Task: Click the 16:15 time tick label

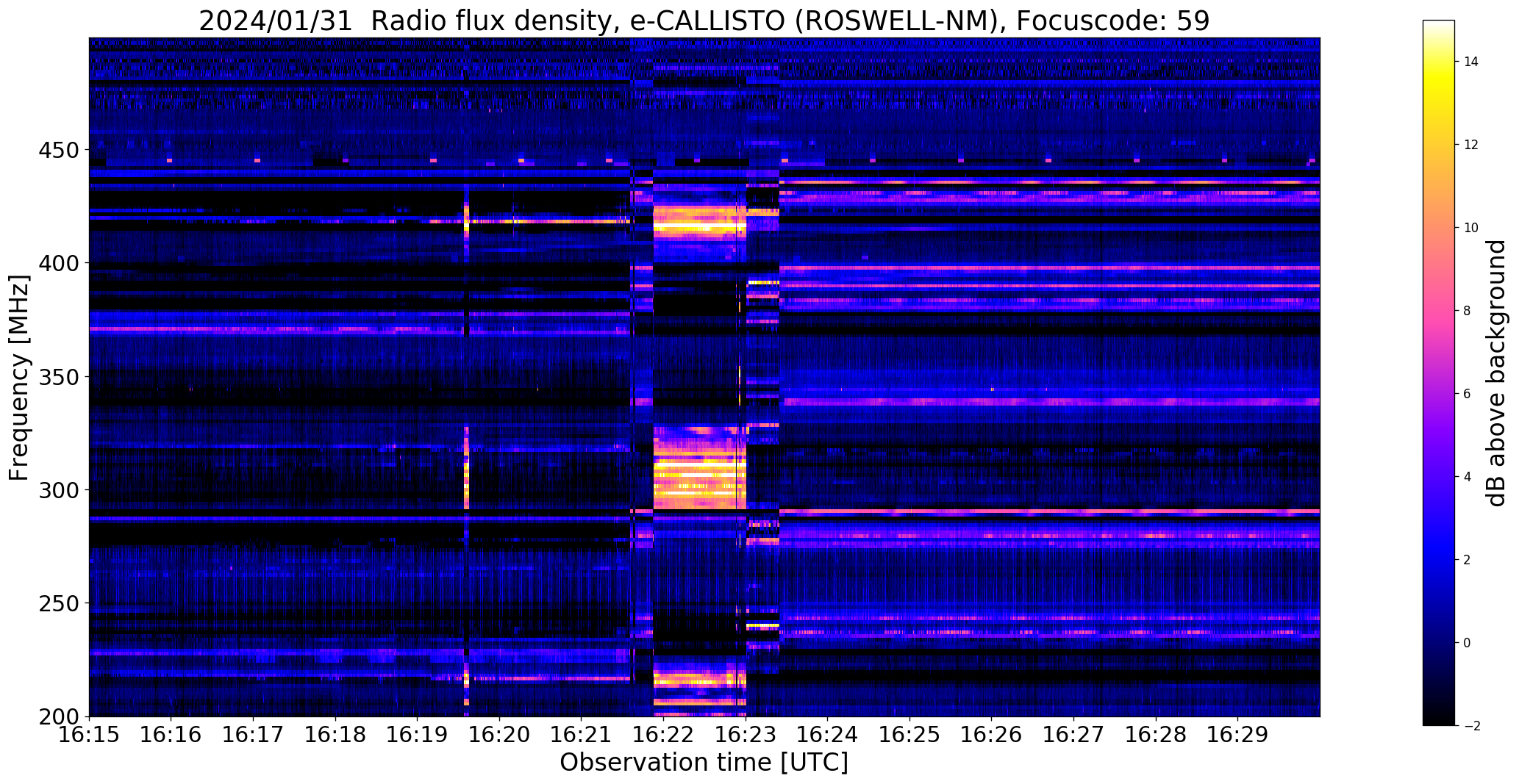Action: click(x=90, y=734)
